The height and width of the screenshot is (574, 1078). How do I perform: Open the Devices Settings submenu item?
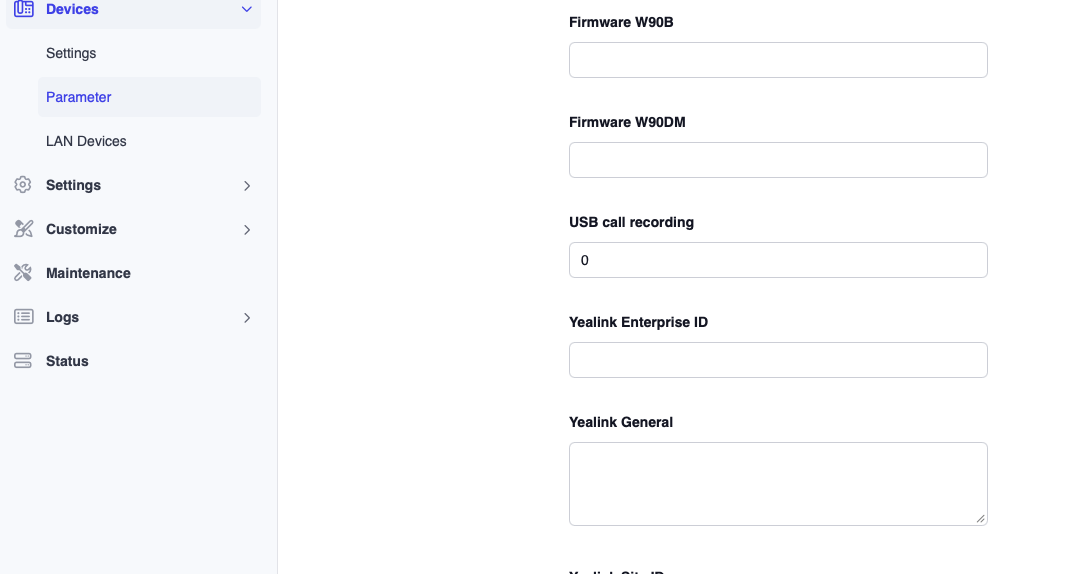[71, 53]
